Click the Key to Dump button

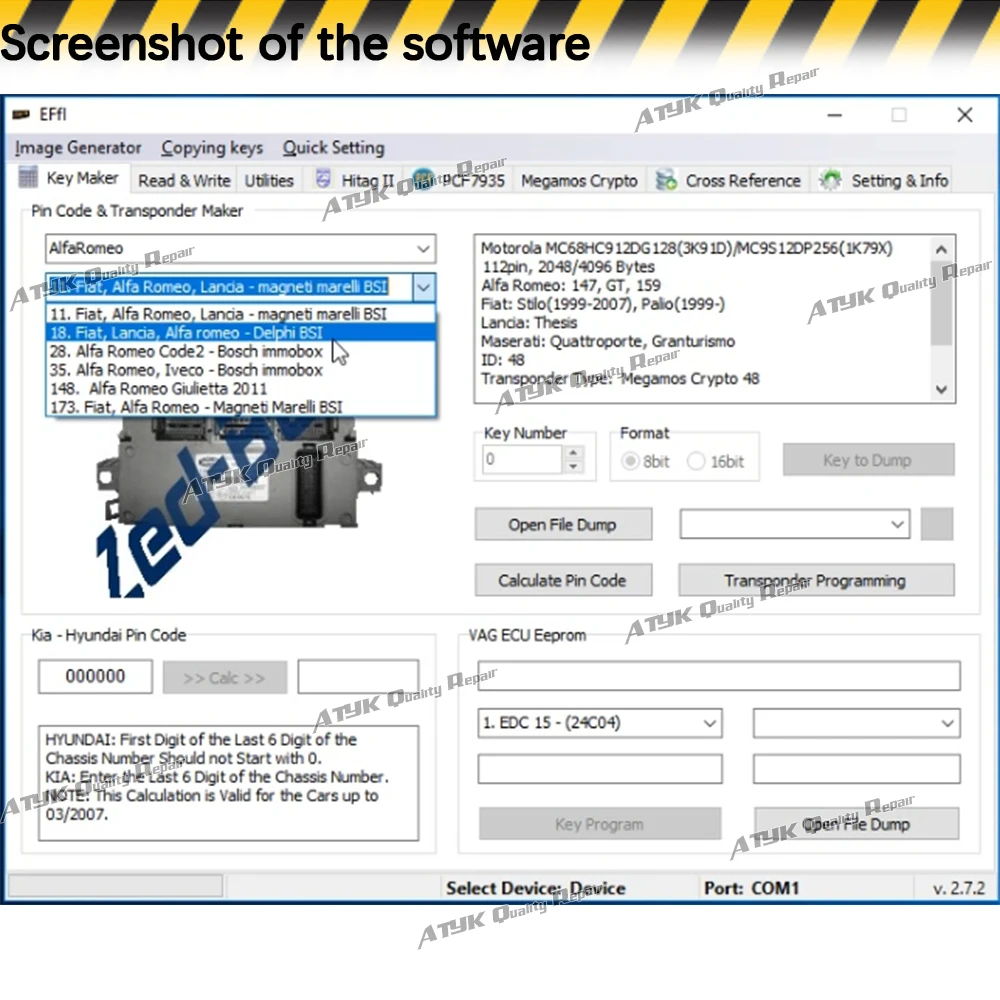(x=869, y=460)
